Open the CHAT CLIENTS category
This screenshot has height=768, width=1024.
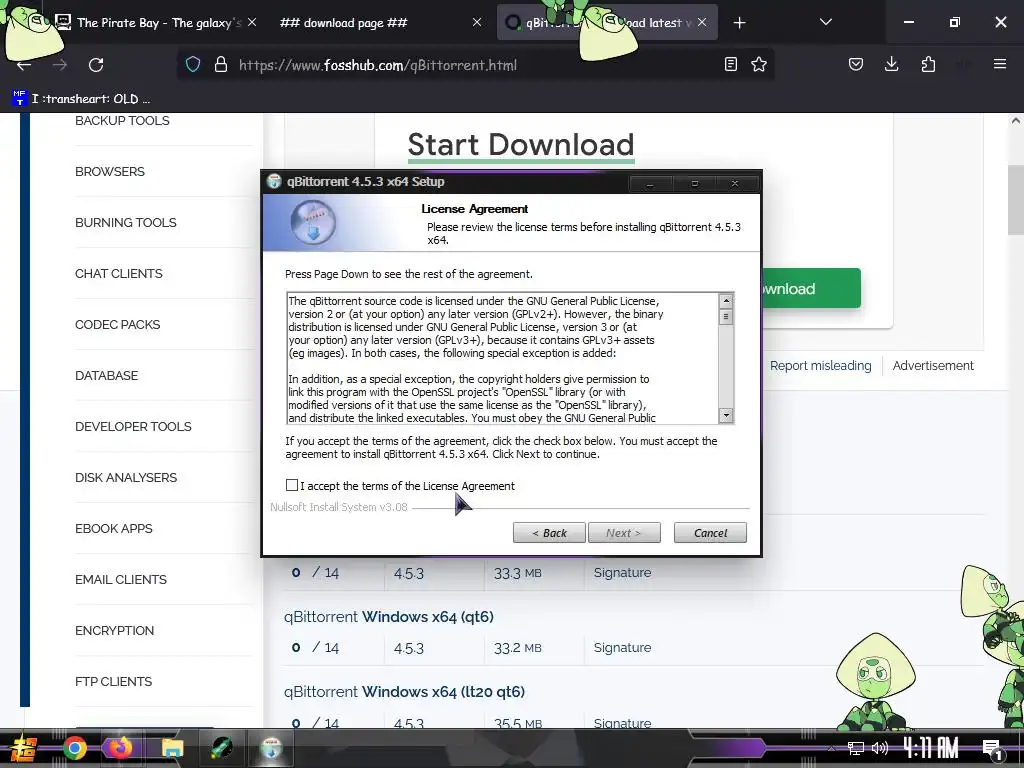pos(119,274)
